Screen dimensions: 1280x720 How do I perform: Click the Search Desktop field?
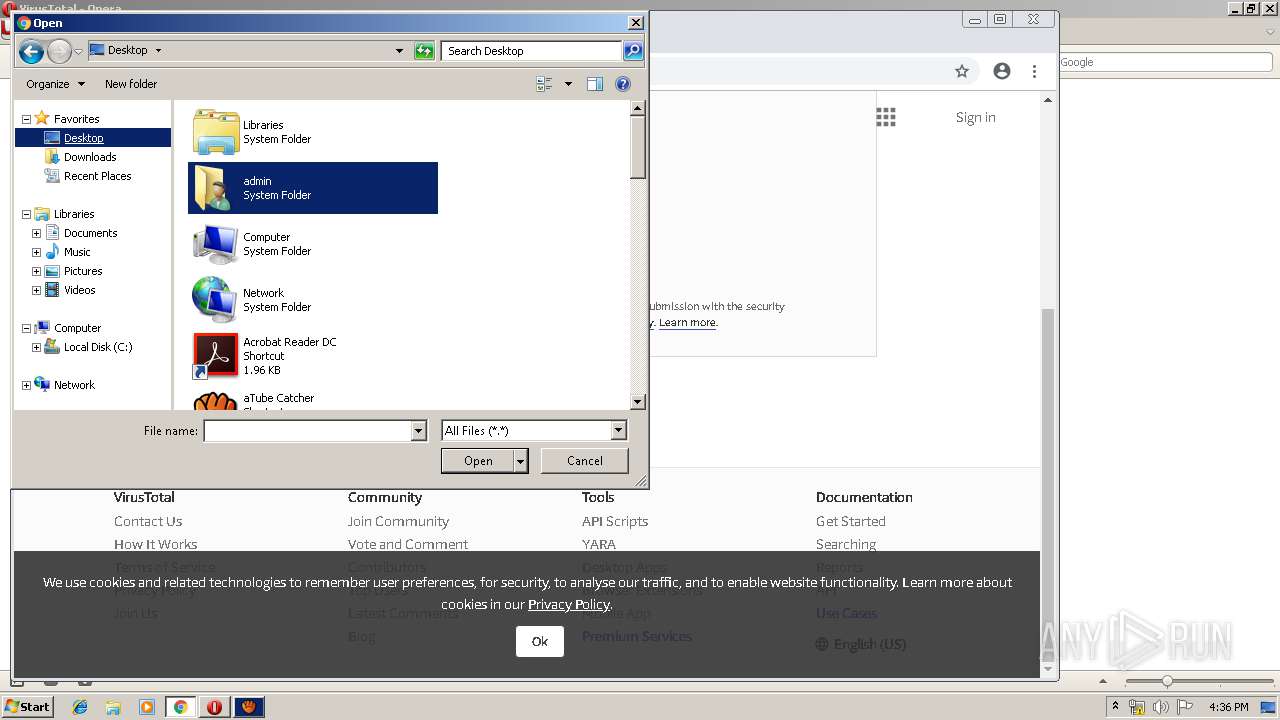(531, 50)
